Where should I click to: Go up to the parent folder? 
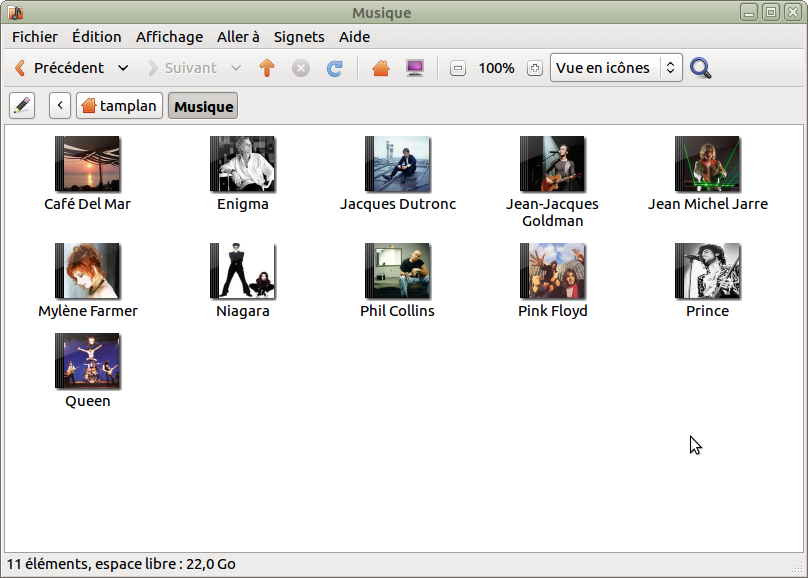[x=267, y=68]
